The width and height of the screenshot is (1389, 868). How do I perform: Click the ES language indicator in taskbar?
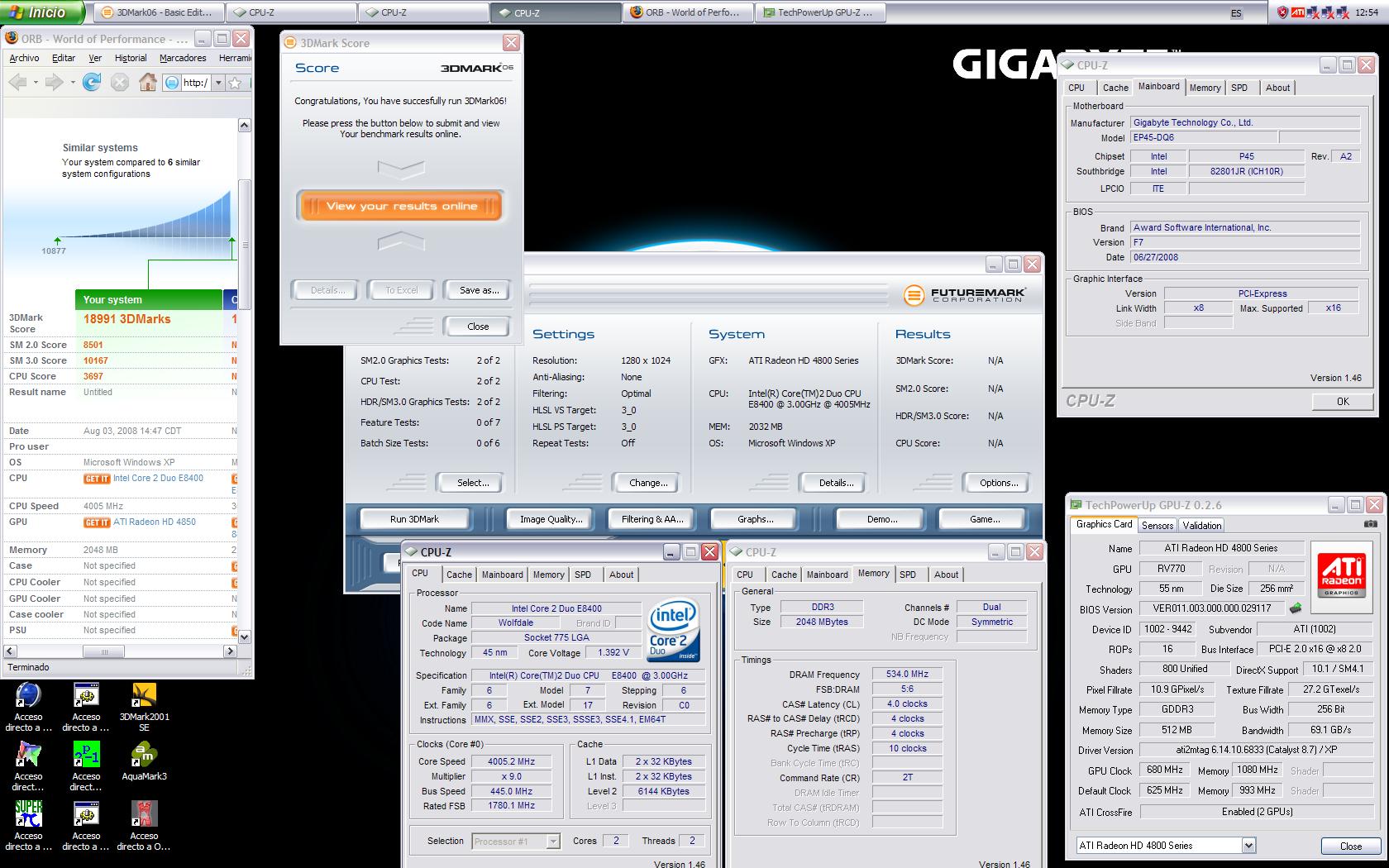1236,13
